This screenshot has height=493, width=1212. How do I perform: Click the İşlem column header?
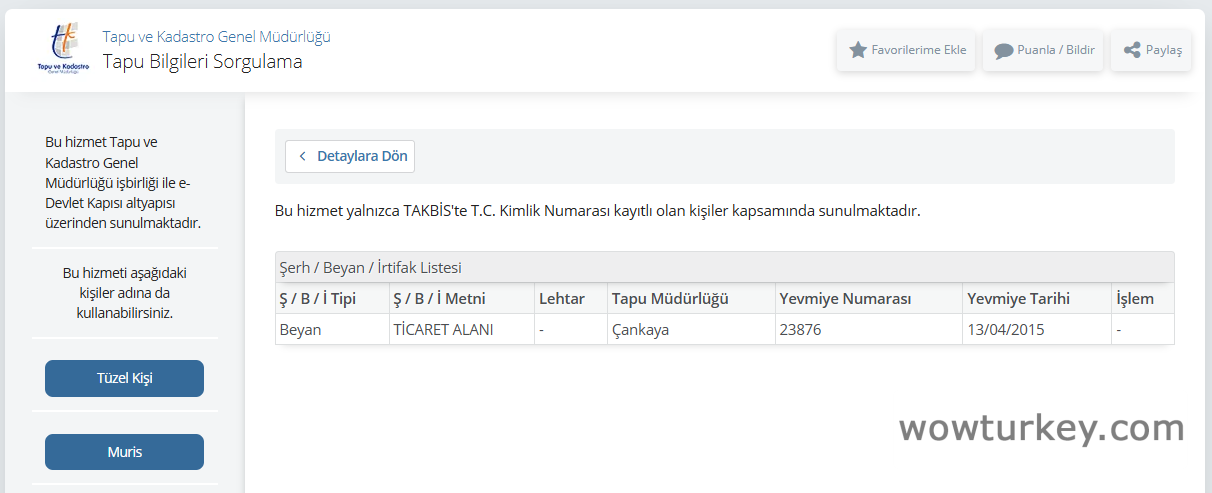click(x=1135, y=299)
